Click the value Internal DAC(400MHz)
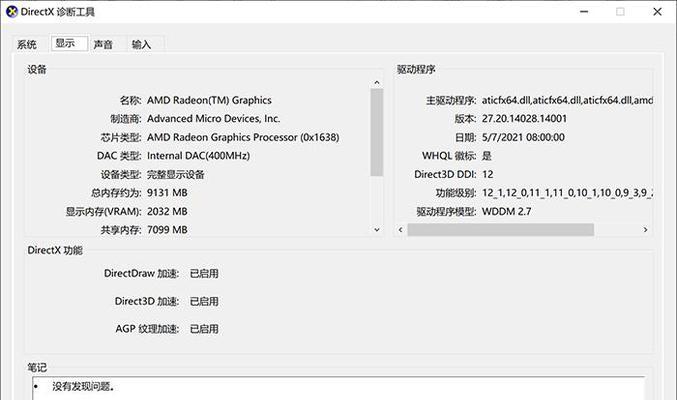Image resolution: width=677 pixels, height=400 pixels. coord(199,156)
